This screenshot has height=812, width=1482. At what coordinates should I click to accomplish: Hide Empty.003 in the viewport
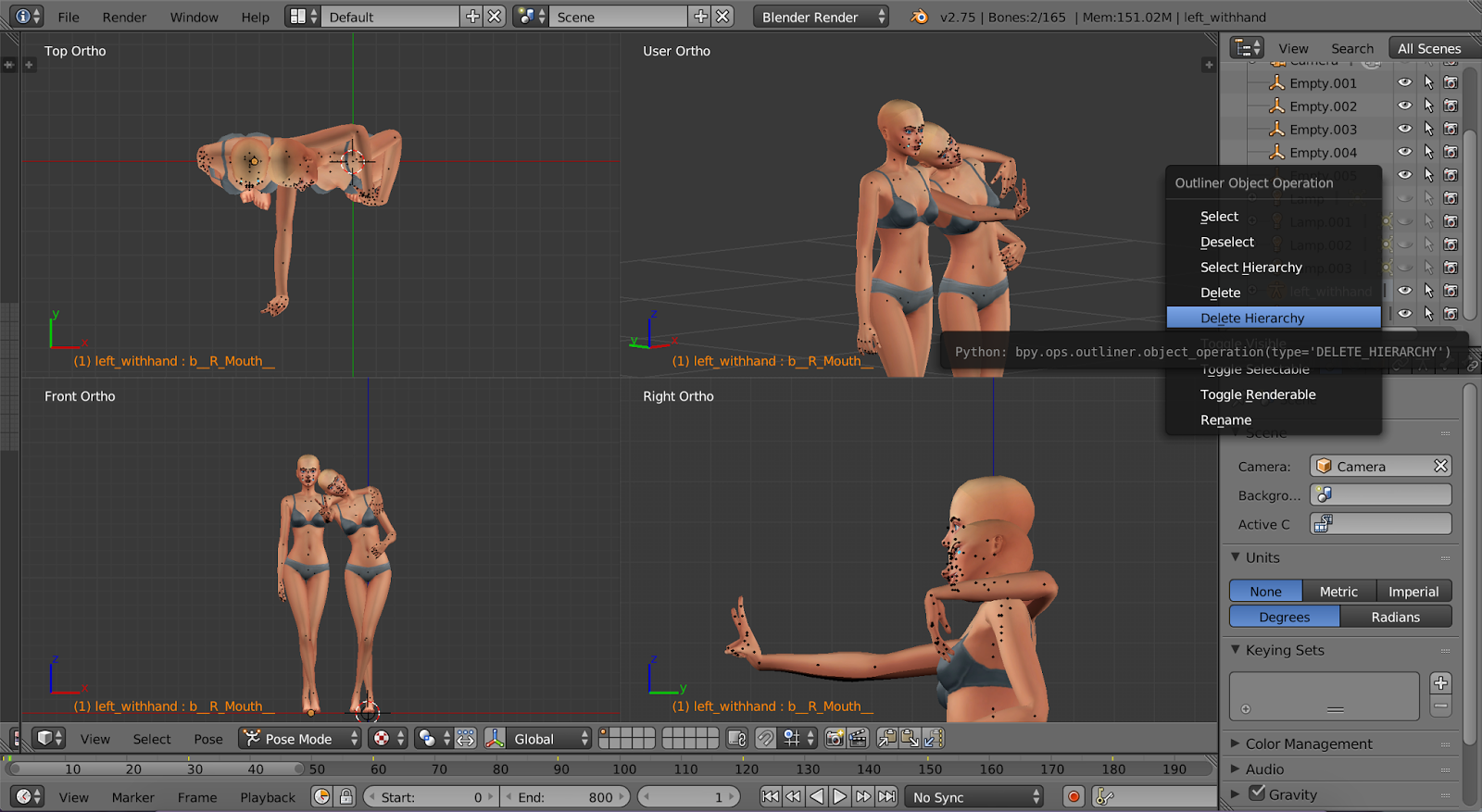[1405, 129]
